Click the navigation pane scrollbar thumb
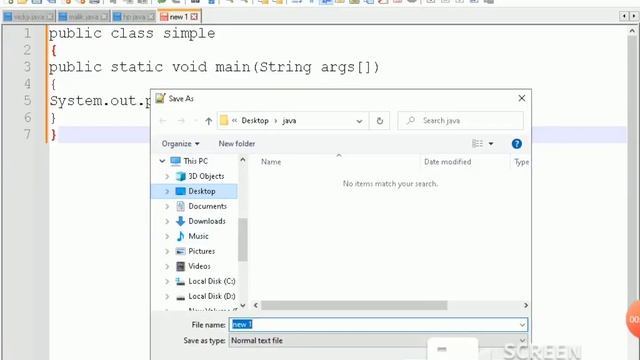The width and height of the screenshot is (640, 360). tap(242, 240)
